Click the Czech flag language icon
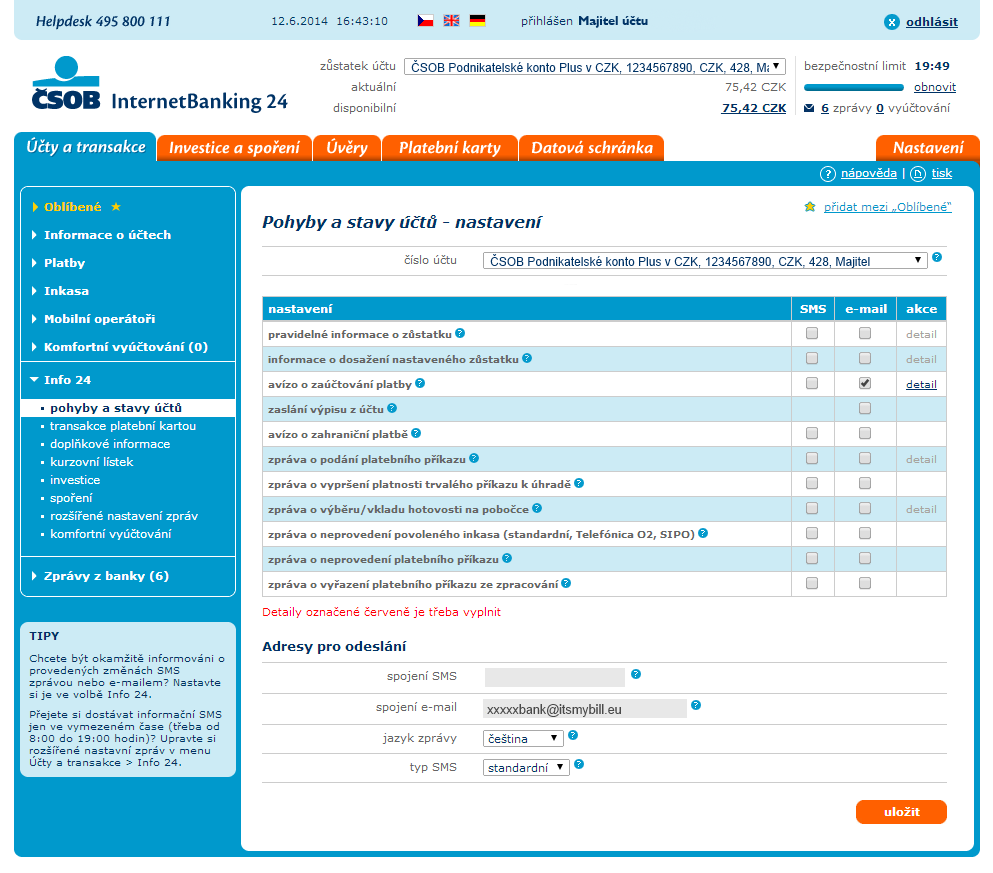This screenshot has width=993, height=873. pyautogui.click(x=425, y=21)
